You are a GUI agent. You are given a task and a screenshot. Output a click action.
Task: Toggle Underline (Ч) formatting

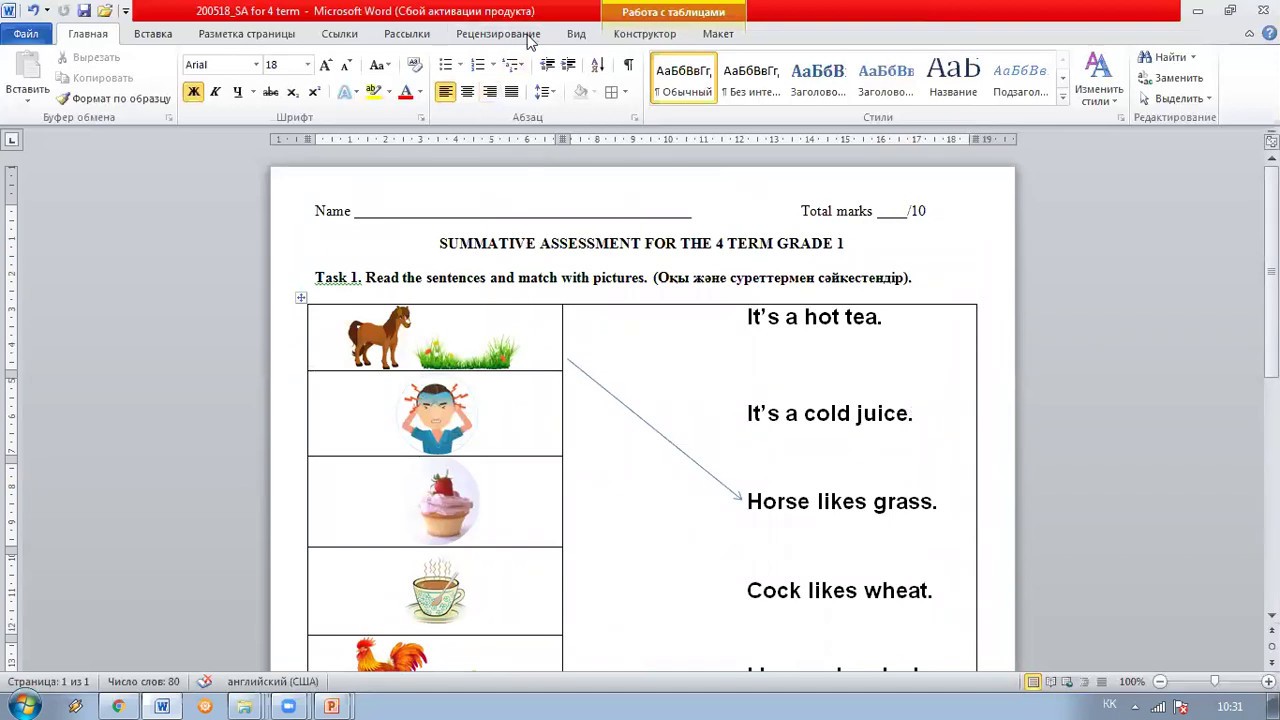coord(237,92)
